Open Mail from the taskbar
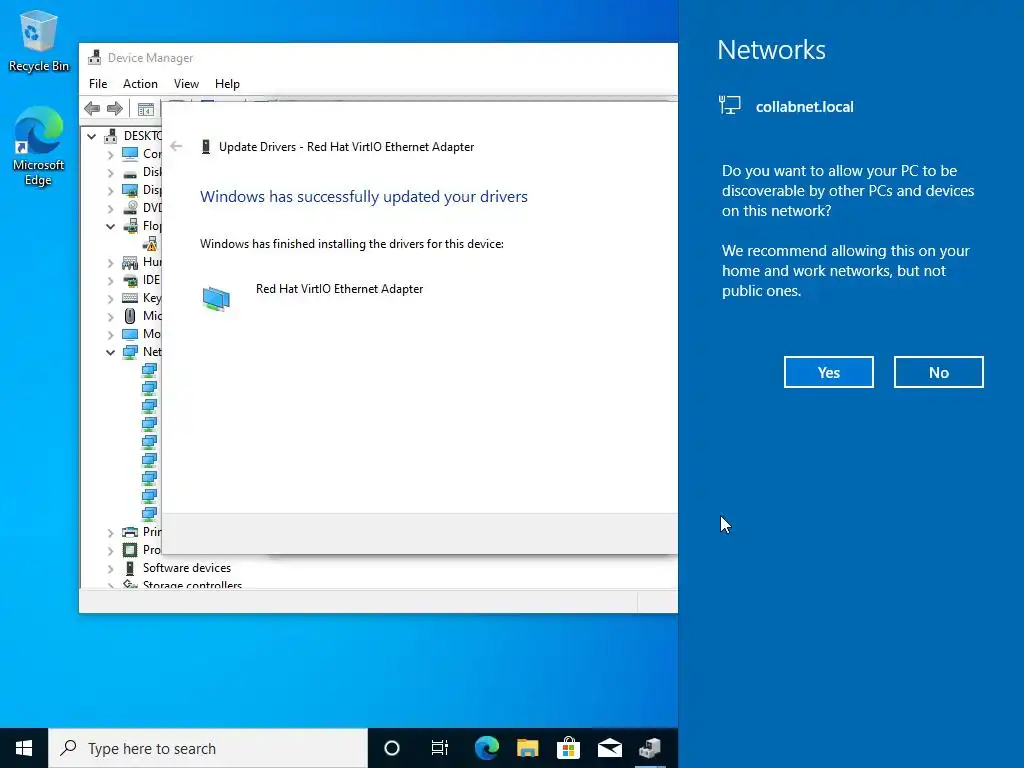Screen dimensions: 1024x768 609,748
